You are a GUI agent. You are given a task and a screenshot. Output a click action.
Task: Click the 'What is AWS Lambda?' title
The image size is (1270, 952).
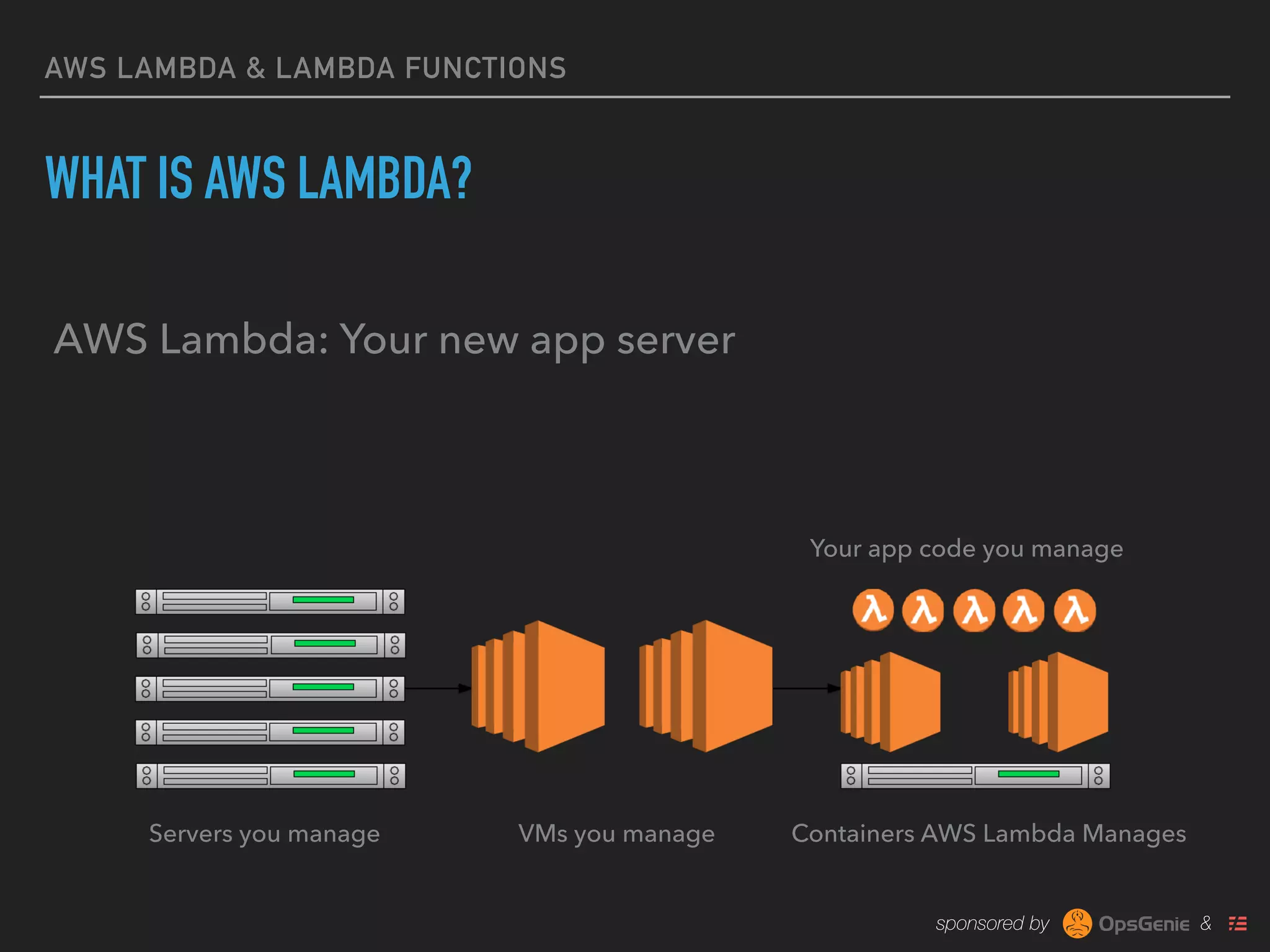coord(259,178)
